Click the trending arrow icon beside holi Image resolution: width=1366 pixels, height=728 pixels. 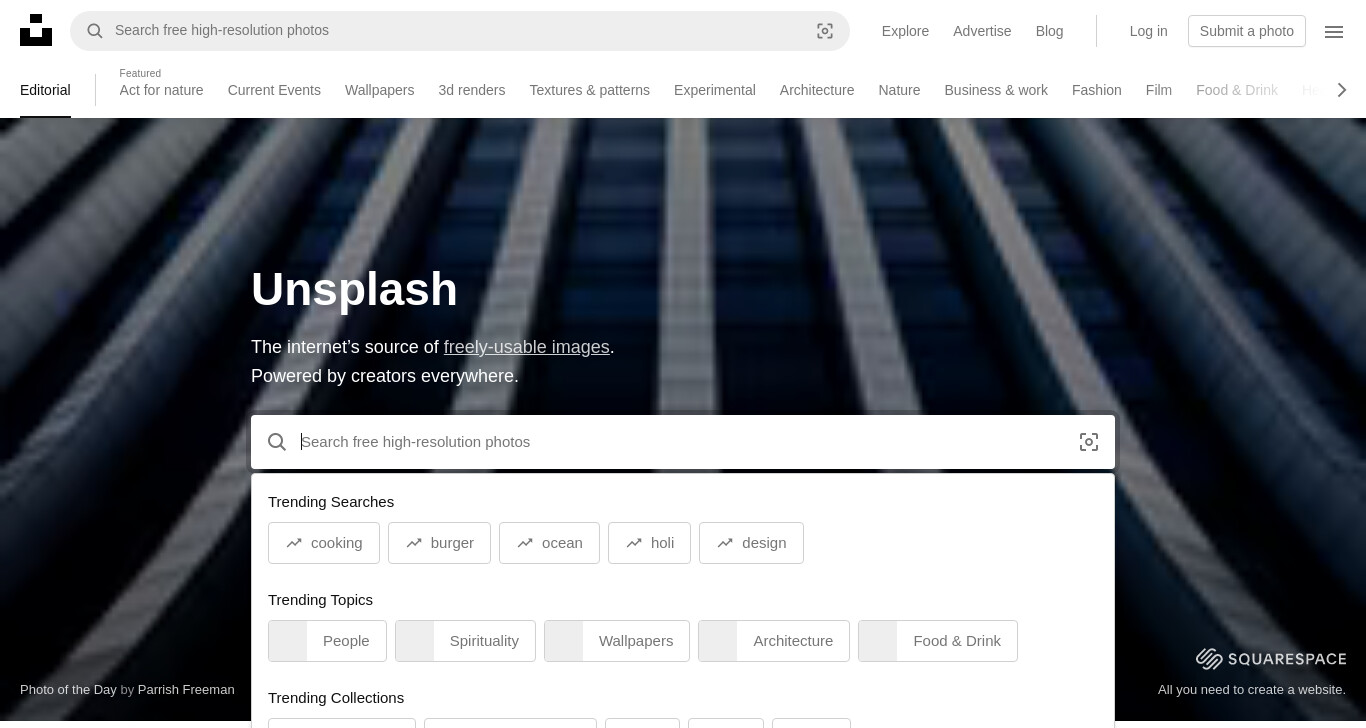click(634, 543)
